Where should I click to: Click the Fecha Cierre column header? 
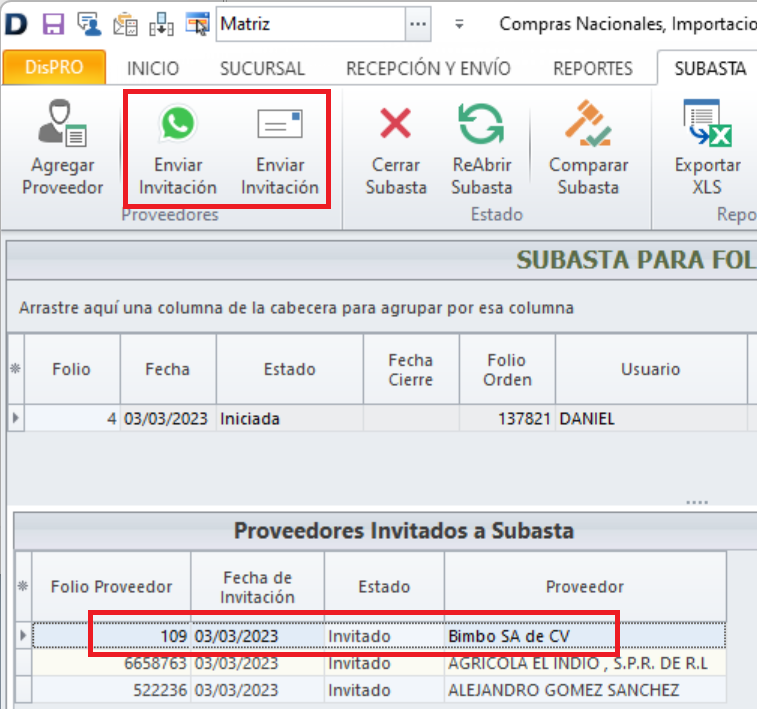pos(411,369)
